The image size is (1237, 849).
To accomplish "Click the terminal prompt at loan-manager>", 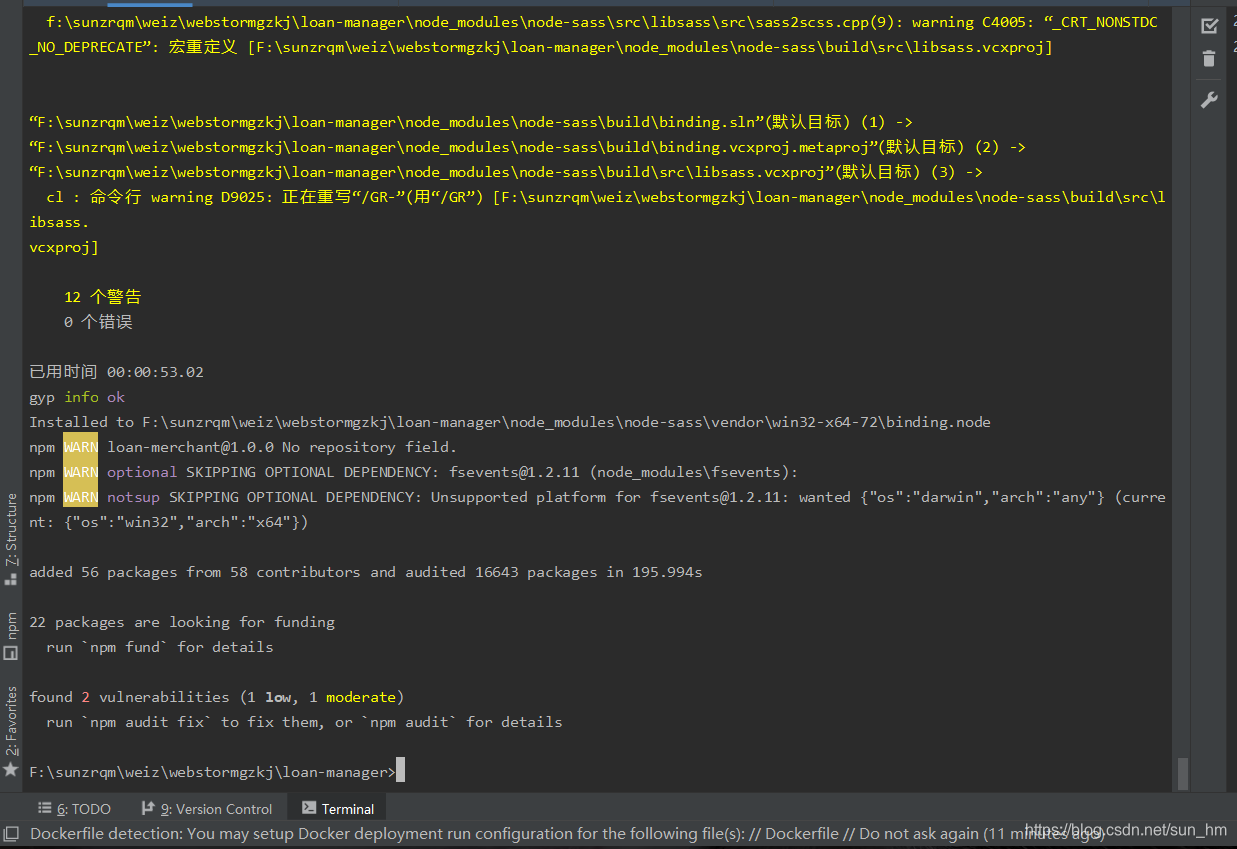I will click(212, 772).
